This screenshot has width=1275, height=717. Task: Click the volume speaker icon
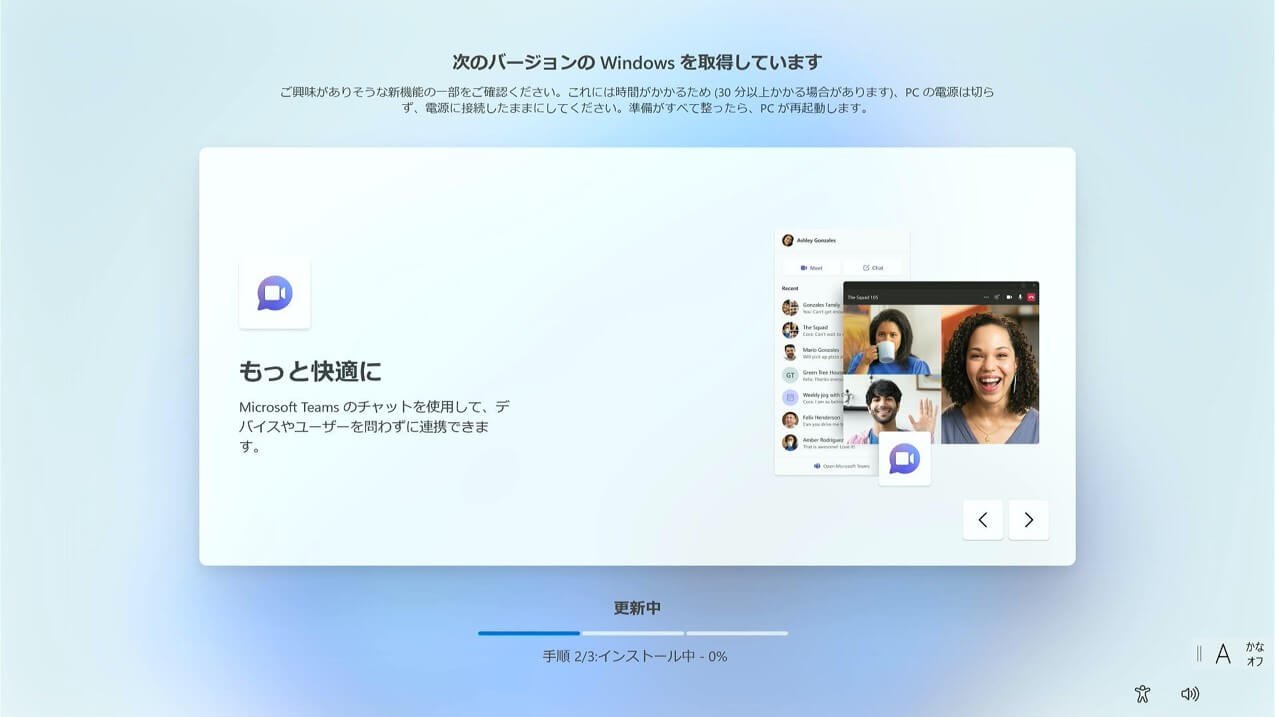pyautogui.click(x=1190, y=693)
